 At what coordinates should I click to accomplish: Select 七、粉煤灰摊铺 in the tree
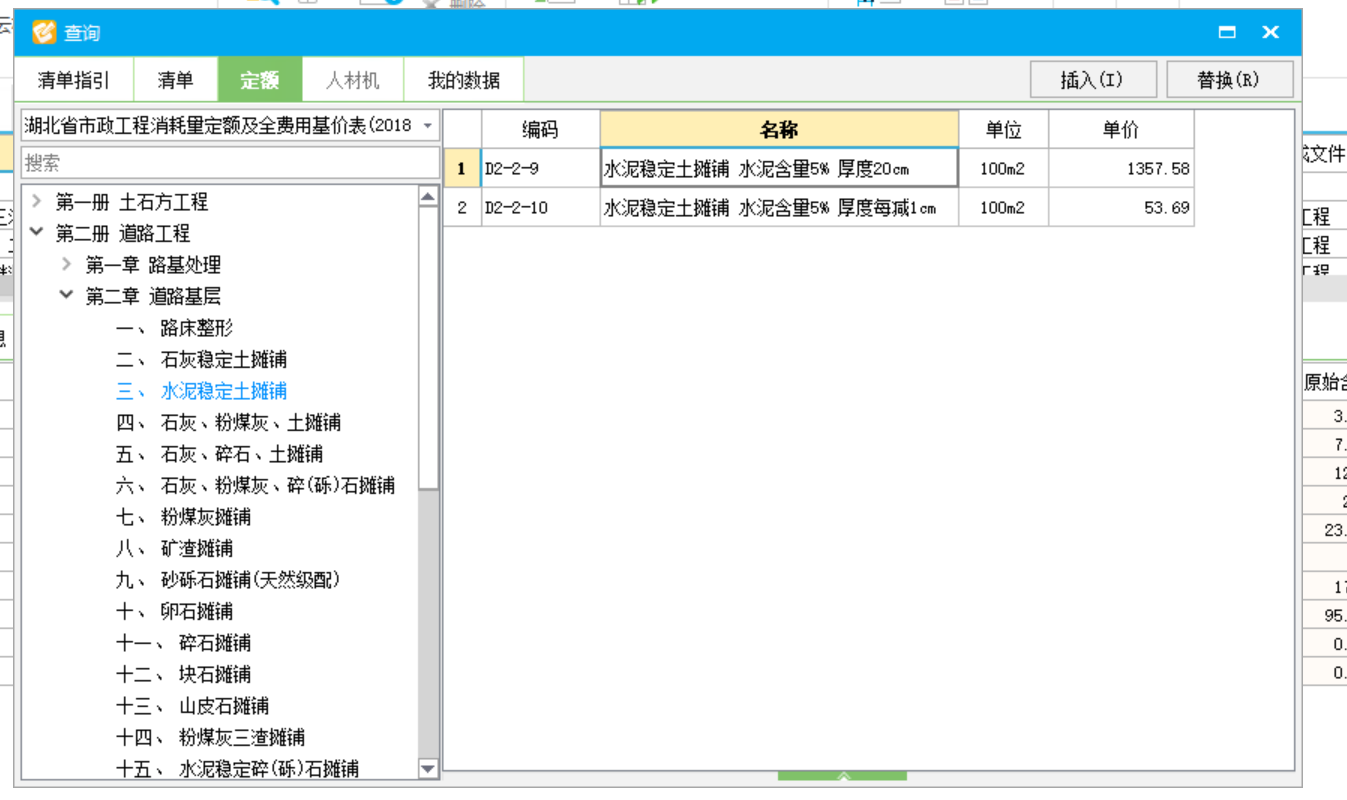click(x=183, y=517)
